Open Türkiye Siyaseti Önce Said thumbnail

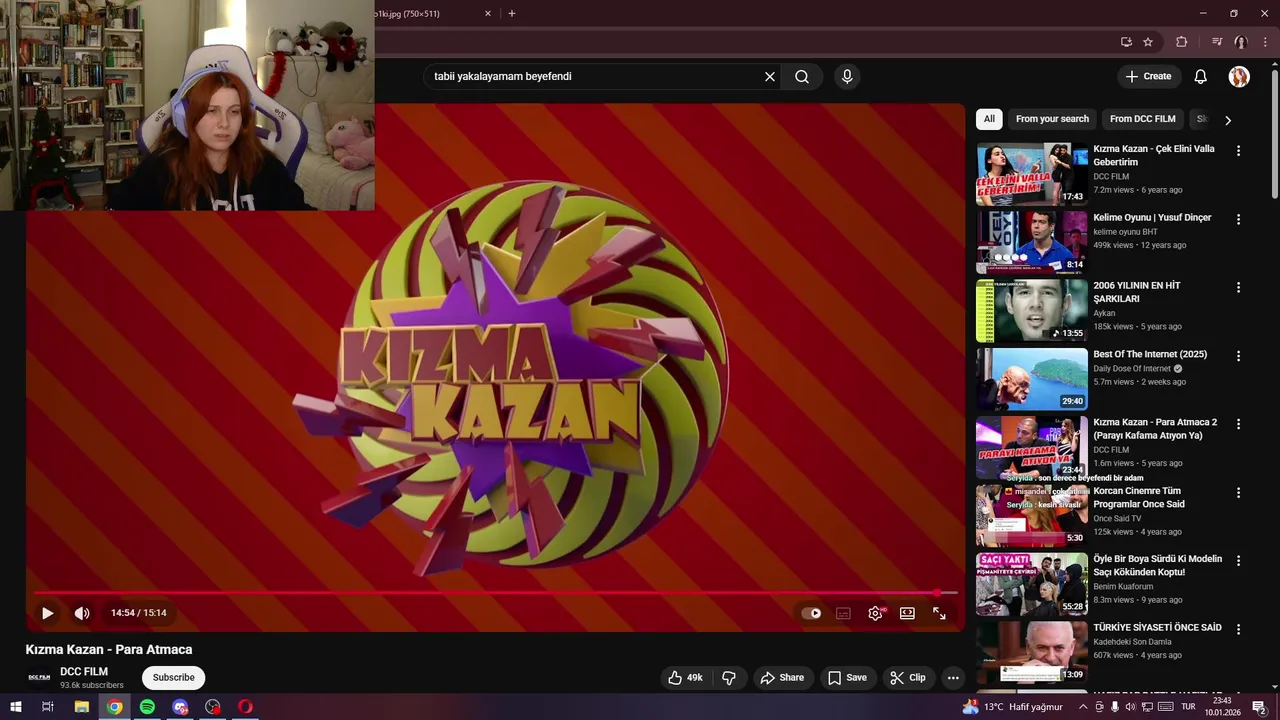click(x=1032, y=653)
